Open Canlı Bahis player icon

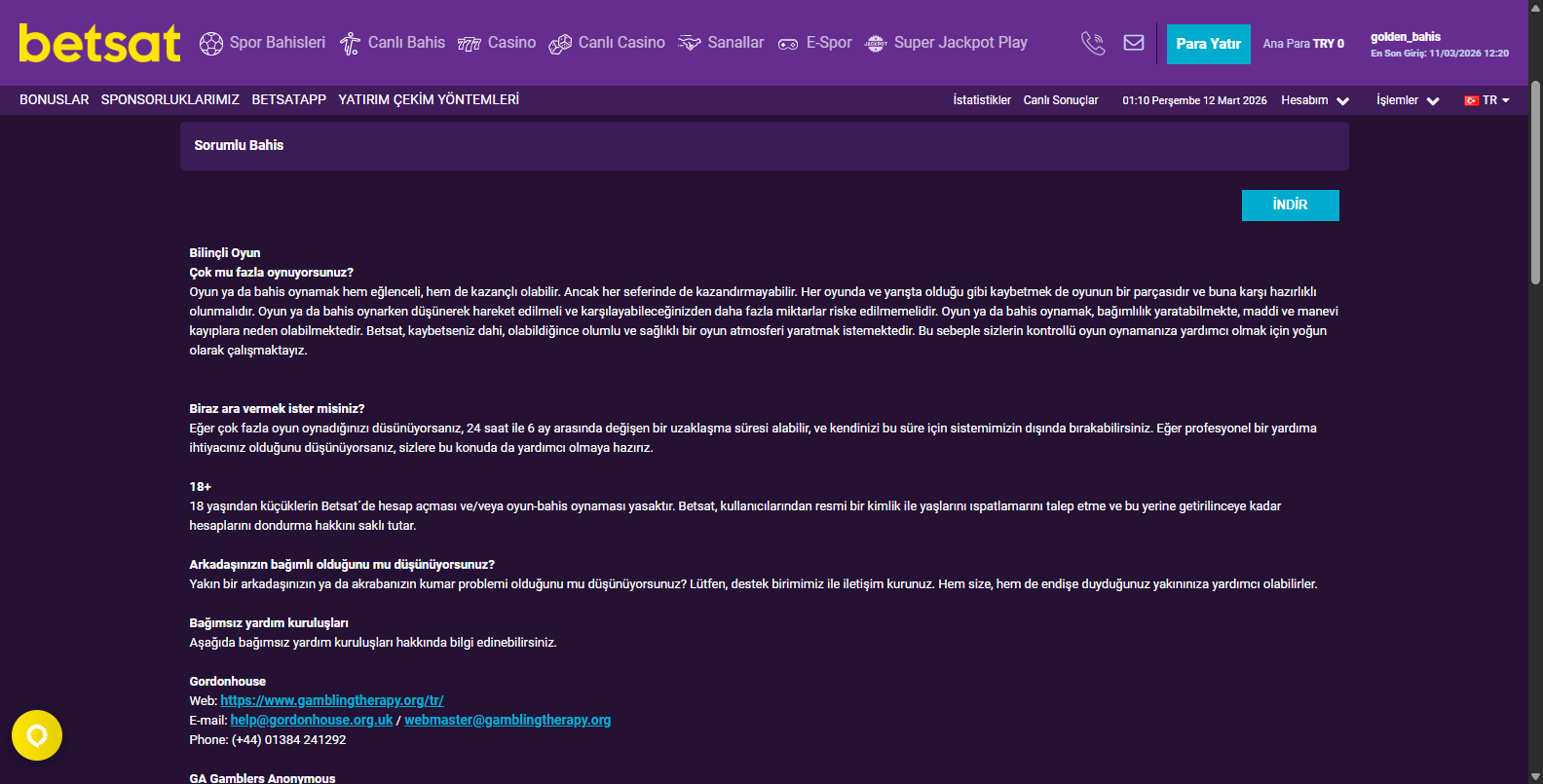(x=350, y=44)
